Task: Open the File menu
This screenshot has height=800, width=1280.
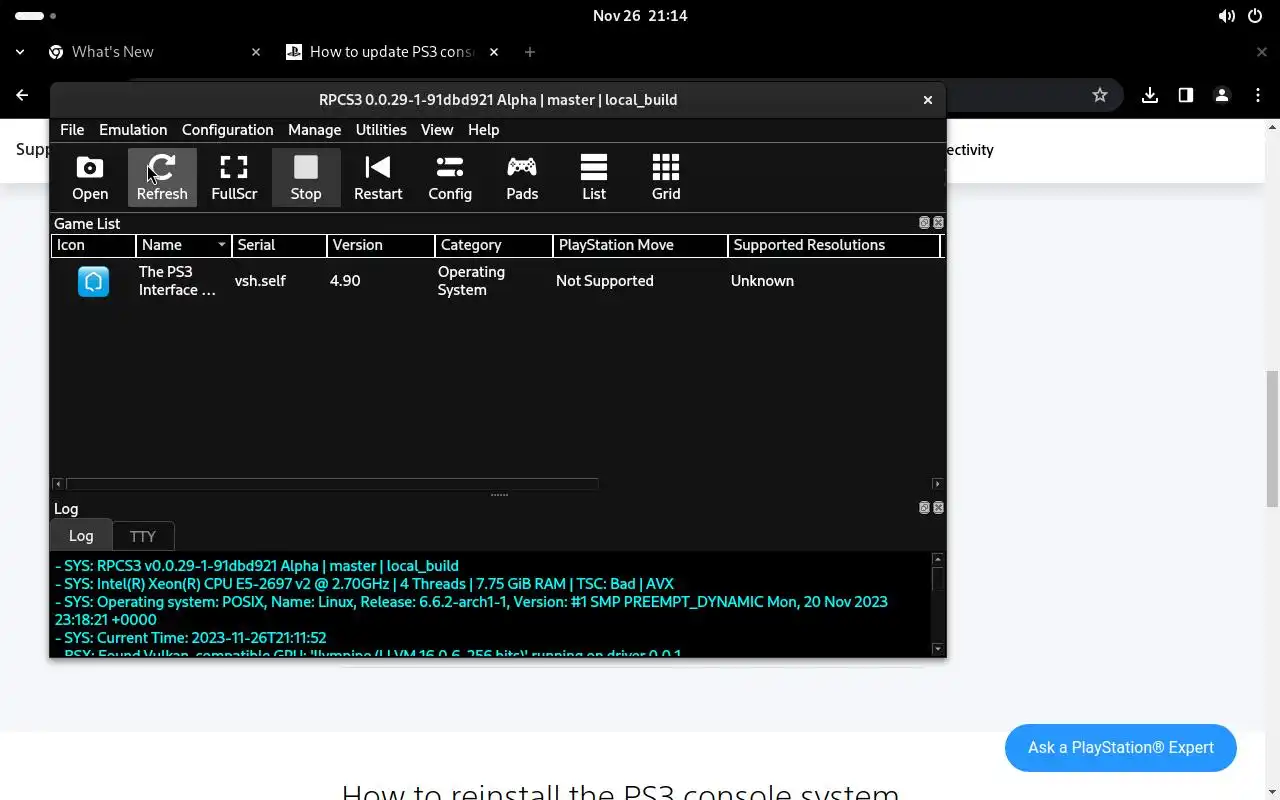Action: point(72,130)
